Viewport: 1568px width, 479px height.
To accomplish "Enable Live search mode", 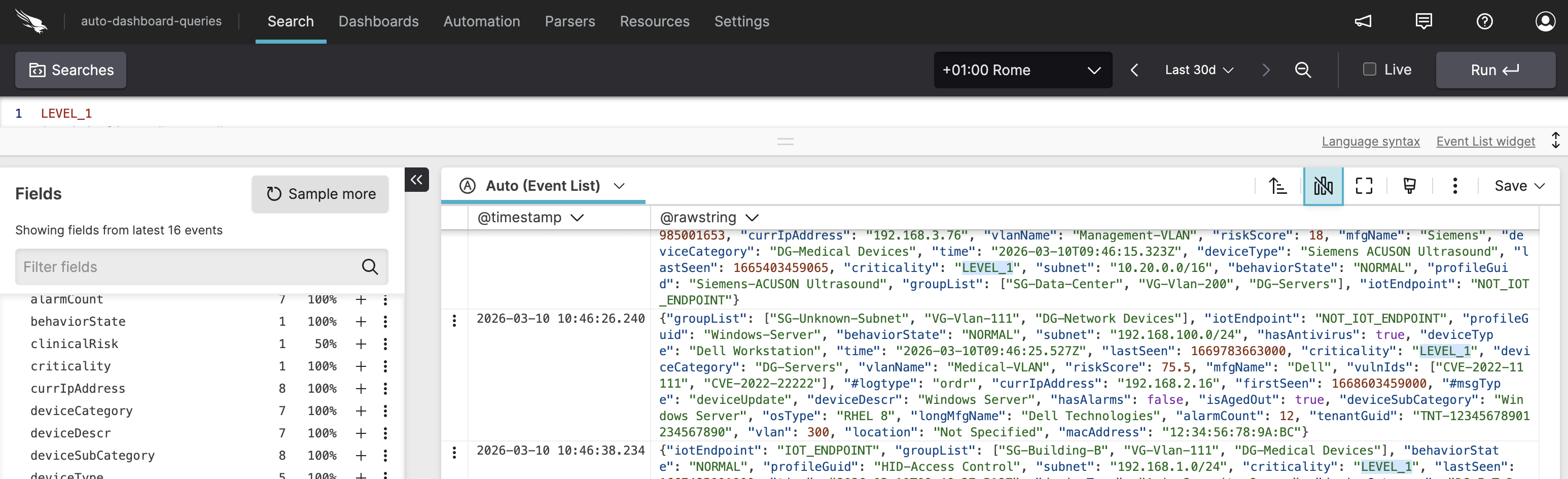I will point(1370,70).
